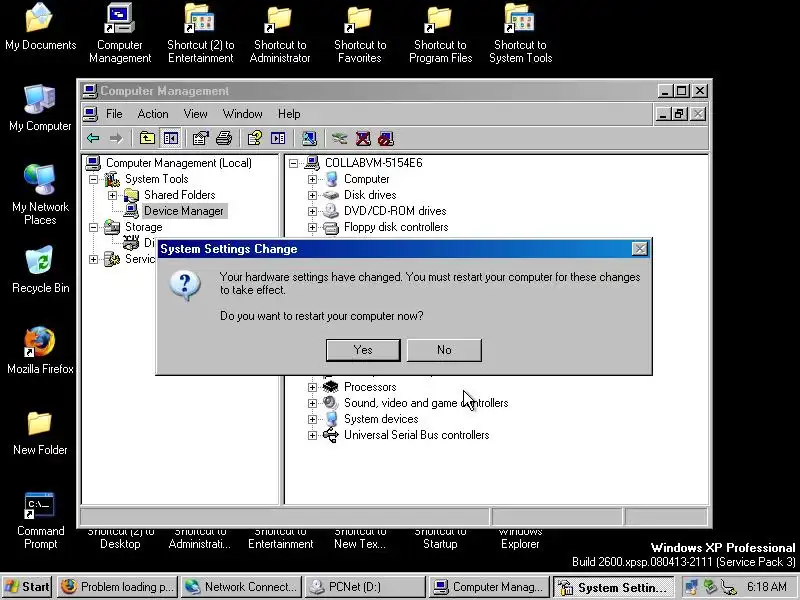Screen dimensions: 800x600
Task: Click the Scan for hardware changes icon
Action: (x=309, y=138)
